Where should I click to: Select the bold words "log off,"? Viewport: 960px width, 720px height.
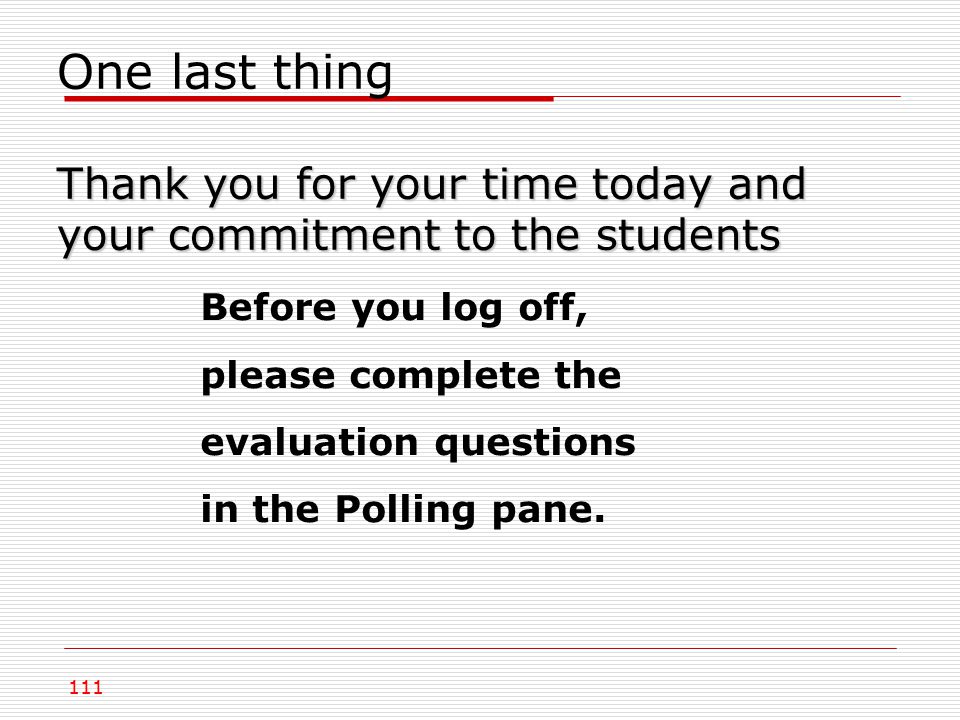click(514, 308)
